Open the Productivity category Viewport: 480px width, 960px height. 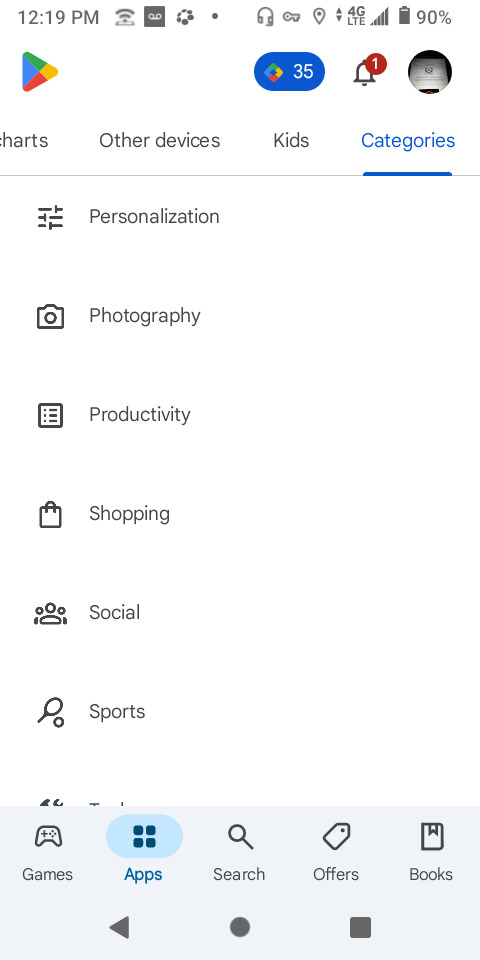point(240,414)
